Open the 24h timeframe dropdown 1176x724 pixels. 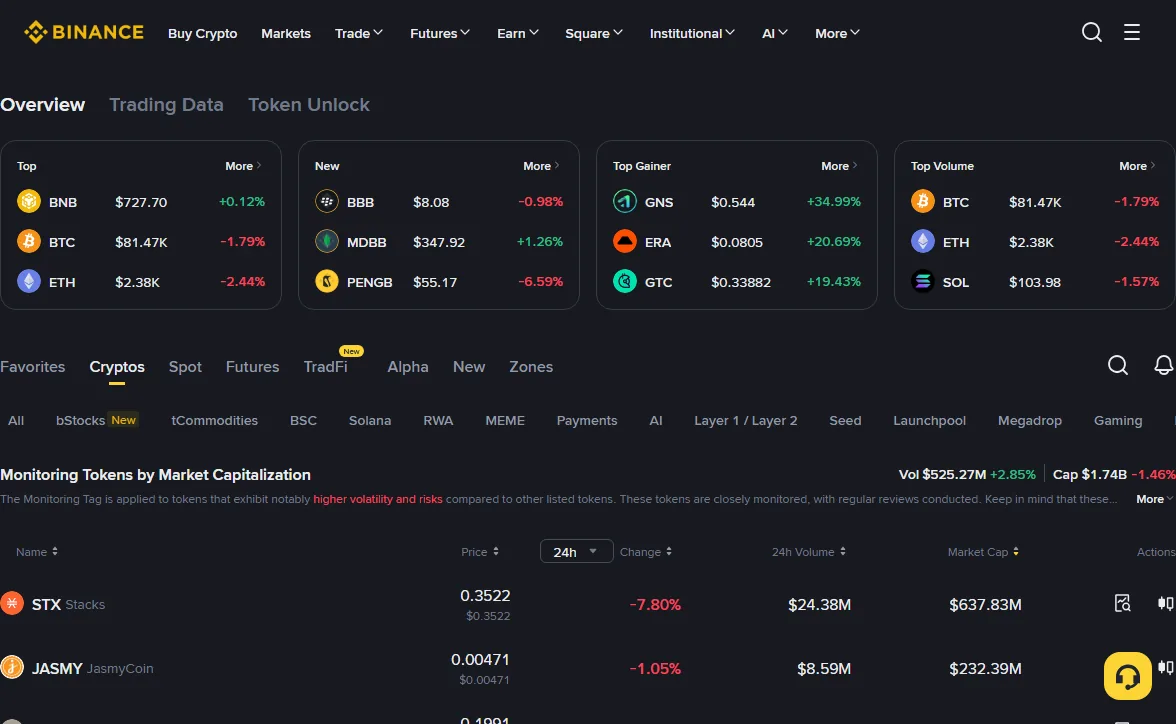pyautogui.click(x=576, y=551)
